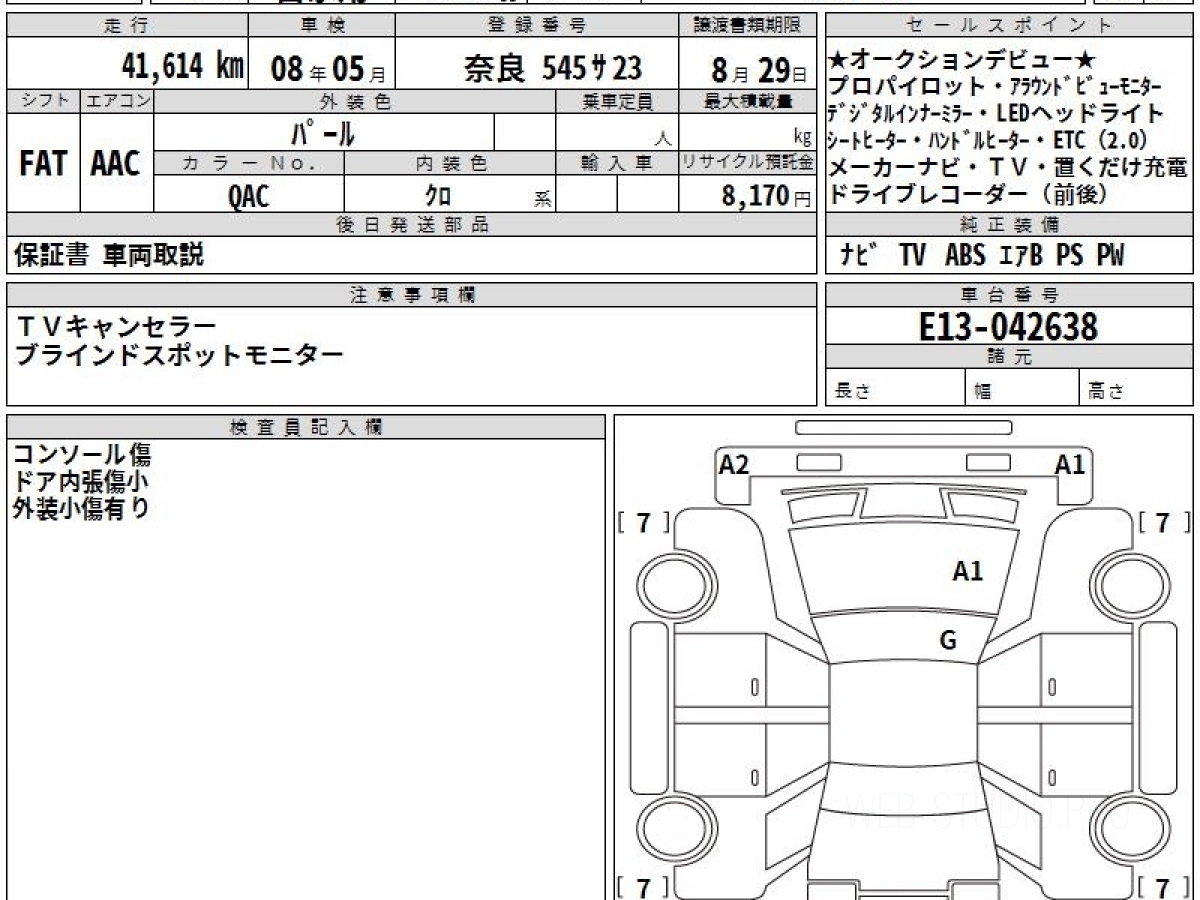Select the 8月29日 deadline date

point(757,70)
